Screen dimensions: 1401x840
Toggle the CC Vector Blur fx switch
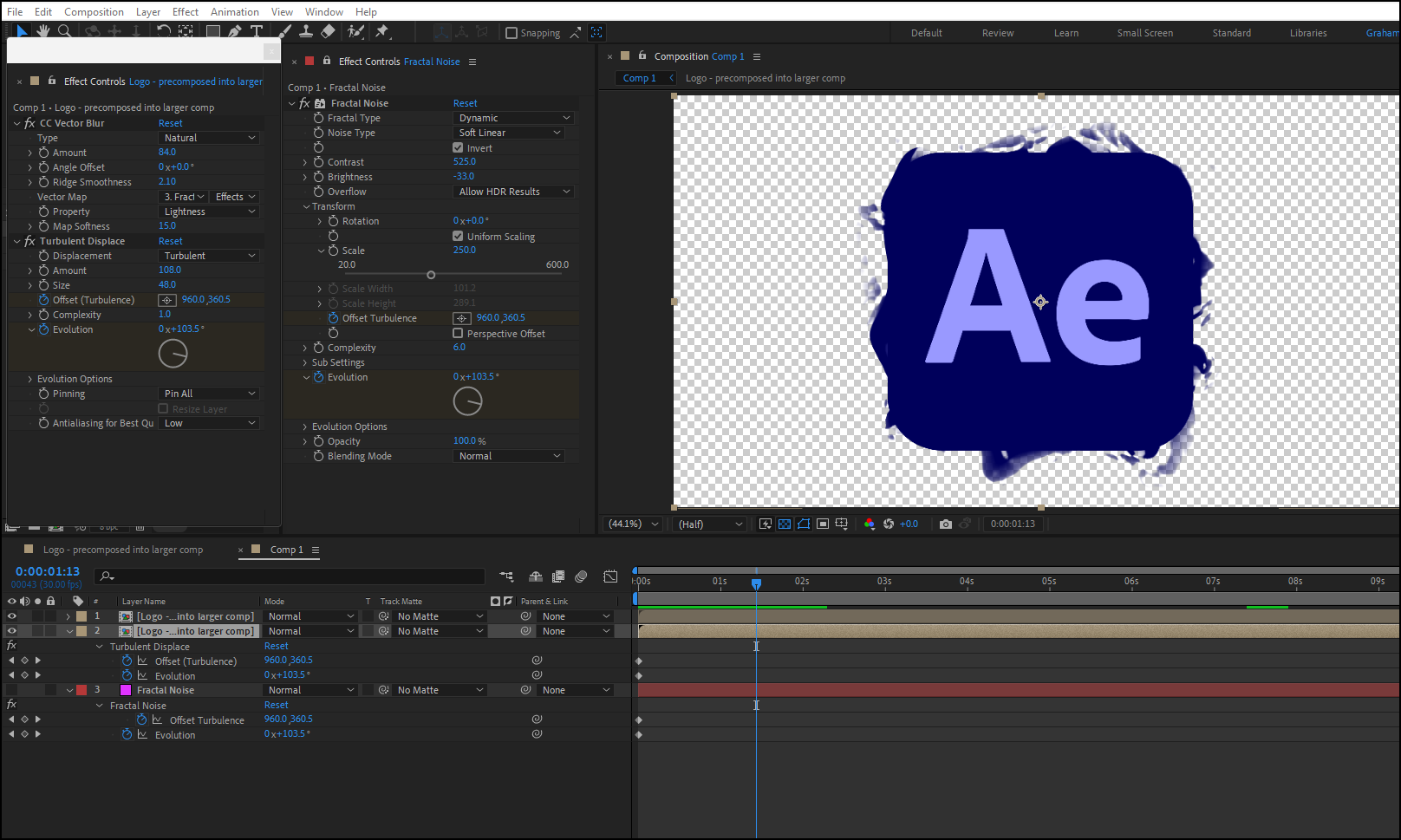pyautogui.click(x=29, y=123)
